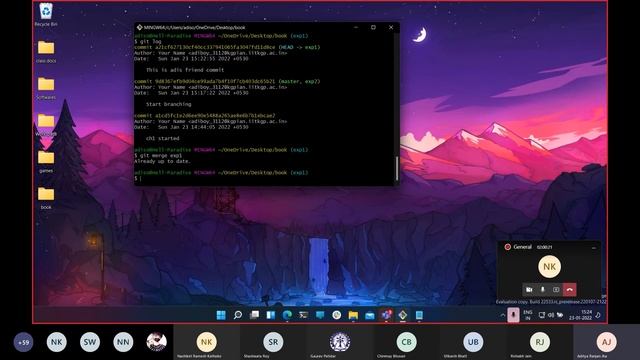This screenshot has width=640, height=360.
Task: Turn on camera in Teams call popup
Action: (529, 289)
